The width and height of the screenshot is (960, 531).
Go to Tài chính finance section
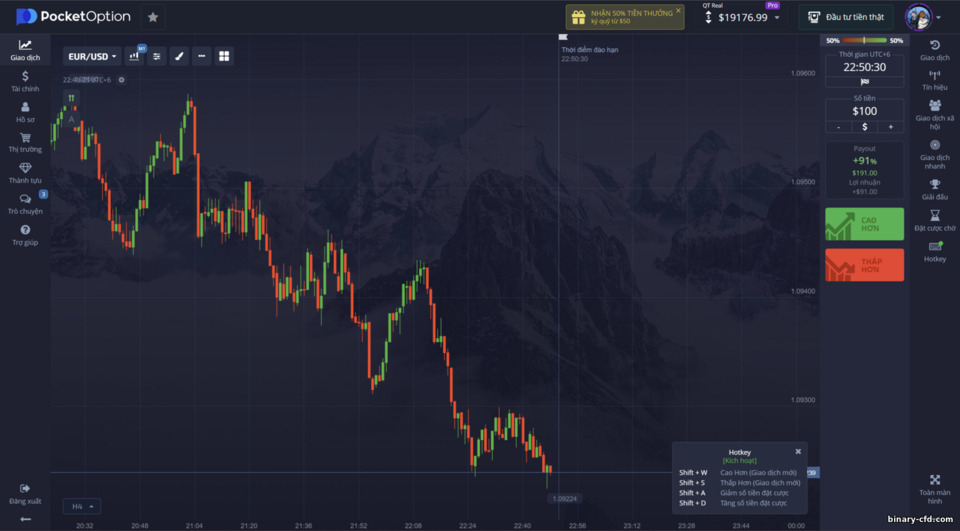pos(25,81)
